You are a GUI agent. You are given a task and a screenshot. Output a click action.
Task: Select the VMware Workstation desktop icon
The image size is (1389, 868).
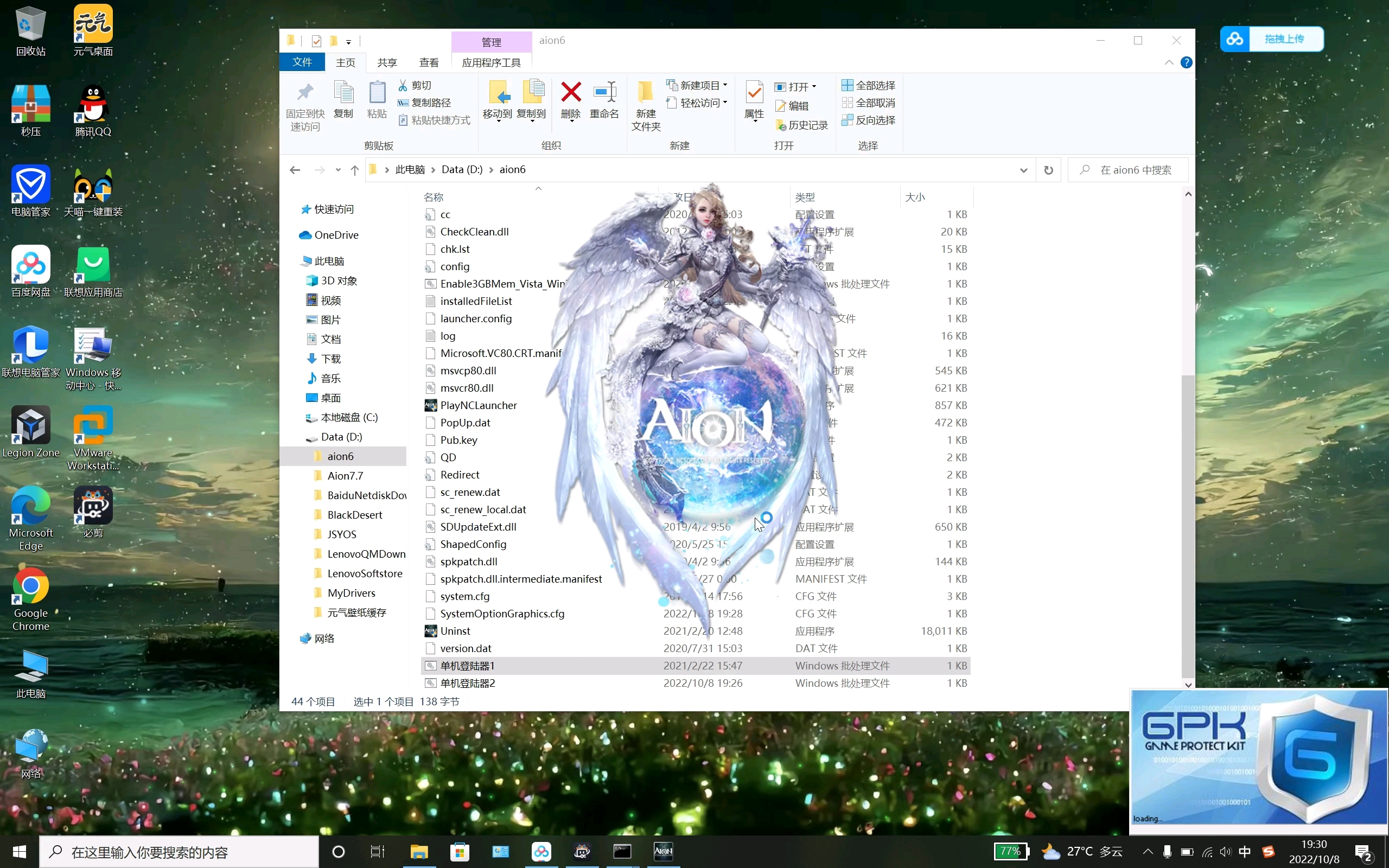pyautogui.click(x=93, y=438)
